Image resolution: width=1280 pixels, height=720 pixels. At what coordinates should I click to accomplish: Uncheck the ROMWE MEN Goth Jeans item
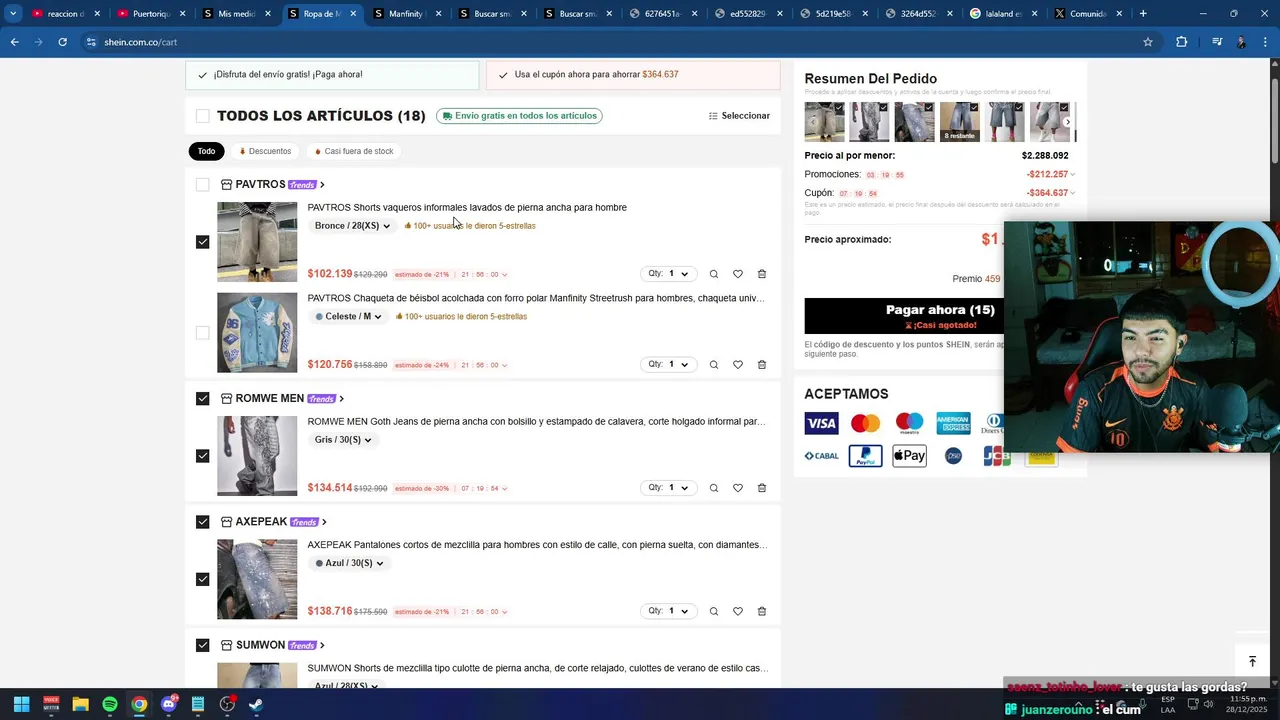(203, 456)
